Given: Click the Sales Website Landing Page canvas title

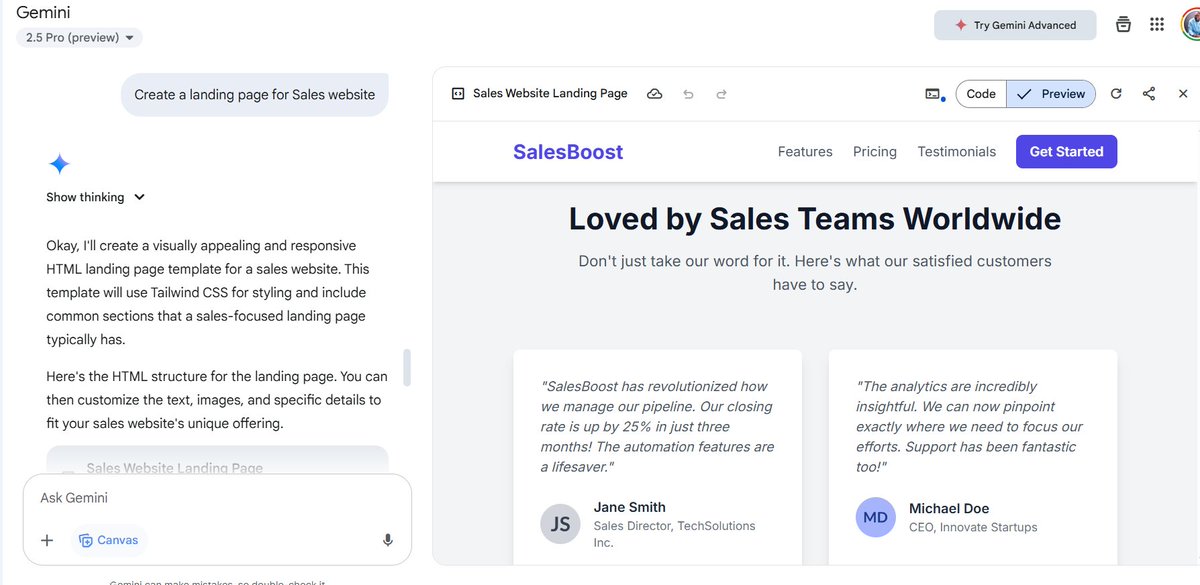Looking at the screenshot, I should [550, 93].
